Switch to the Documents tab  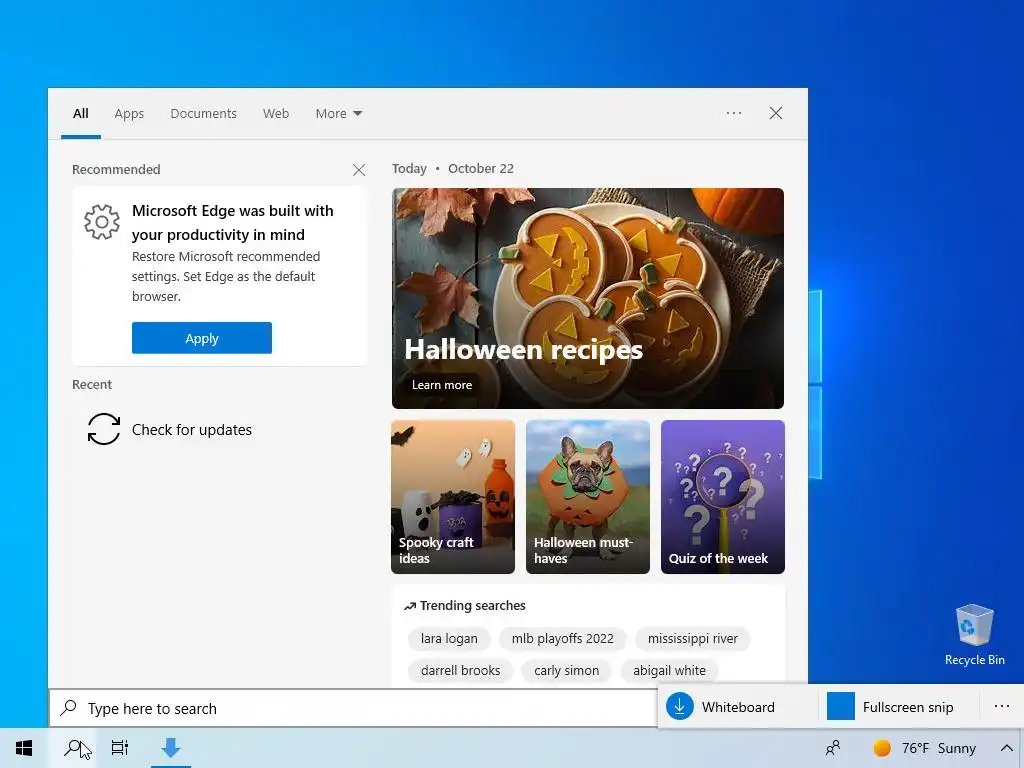203,114
